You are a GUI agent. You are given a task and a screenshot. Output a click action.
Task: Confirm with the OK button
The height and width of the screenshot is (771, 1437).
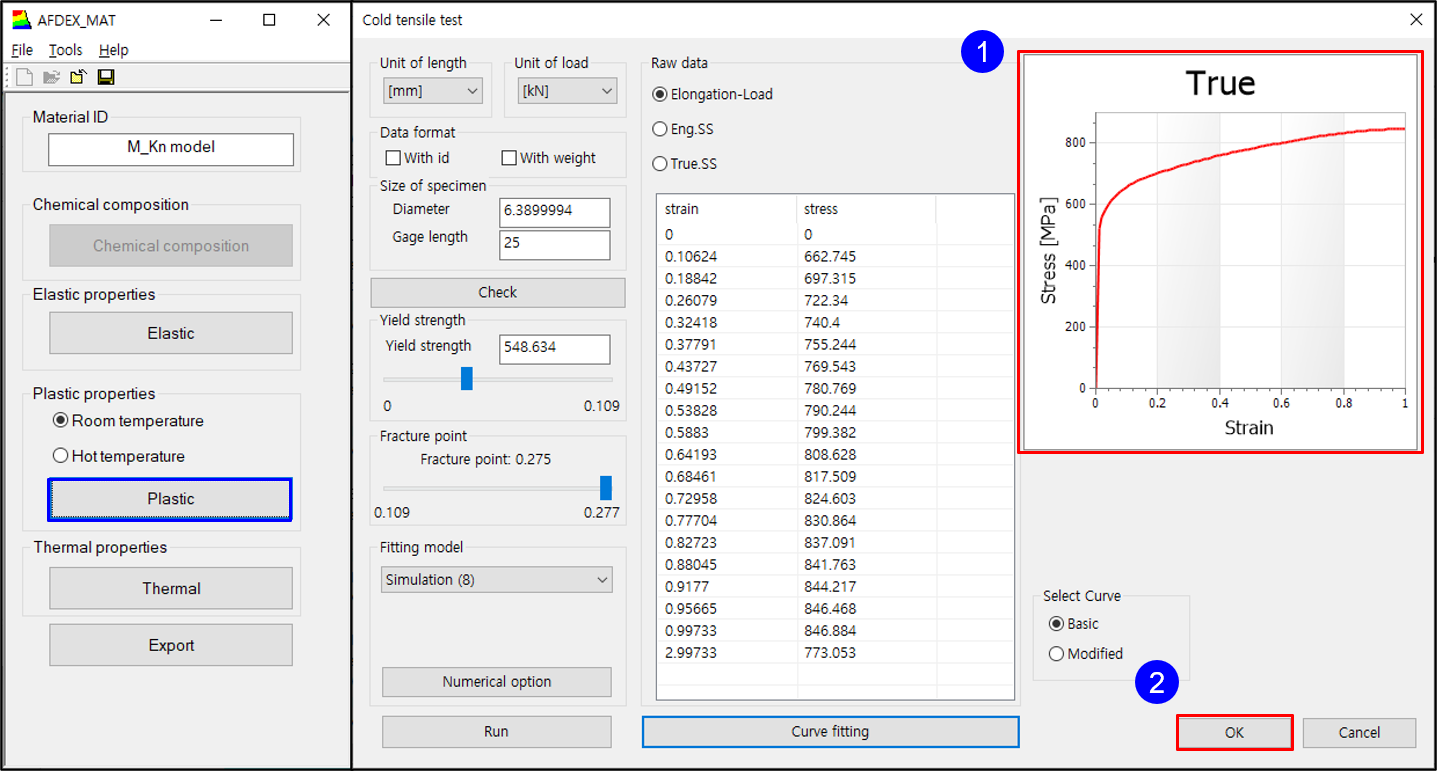(1235, 733)
